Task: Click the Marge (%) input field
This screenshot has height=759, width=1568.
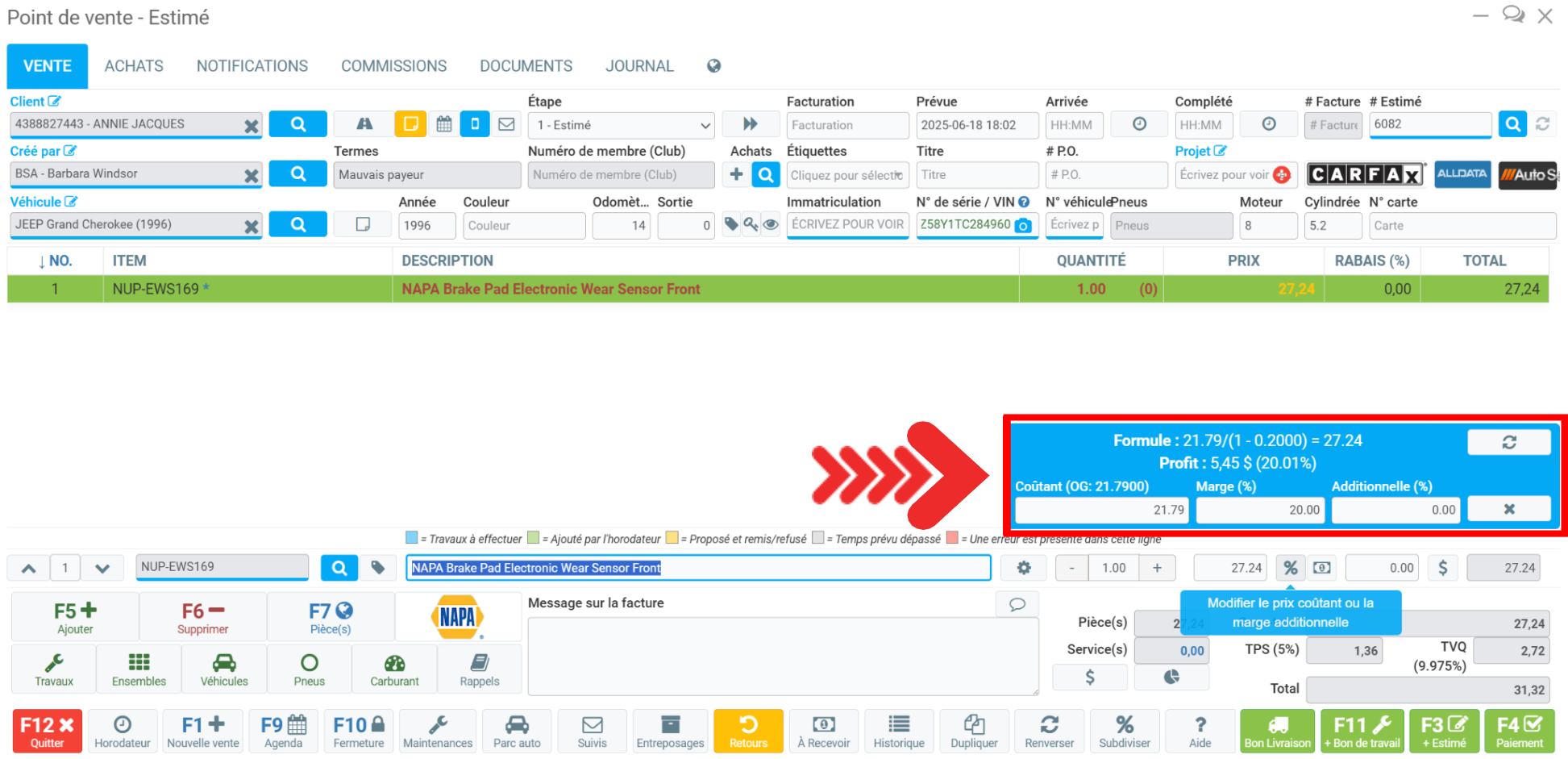Action: (1259, 510)
